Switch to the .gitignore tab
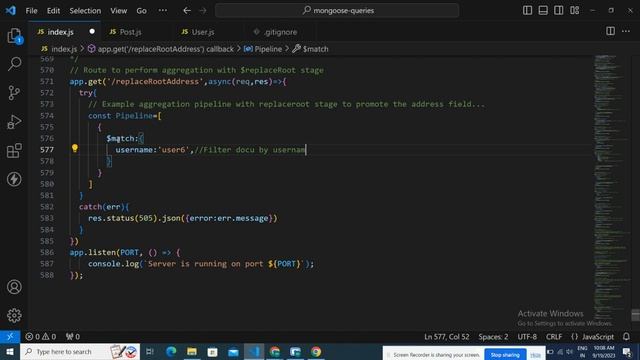 (x=280, y=32)
